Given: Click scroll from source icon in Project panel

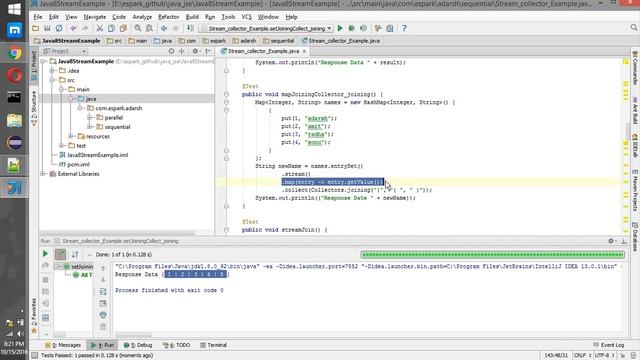Looking at the screenshot, I should click(171, 51).
